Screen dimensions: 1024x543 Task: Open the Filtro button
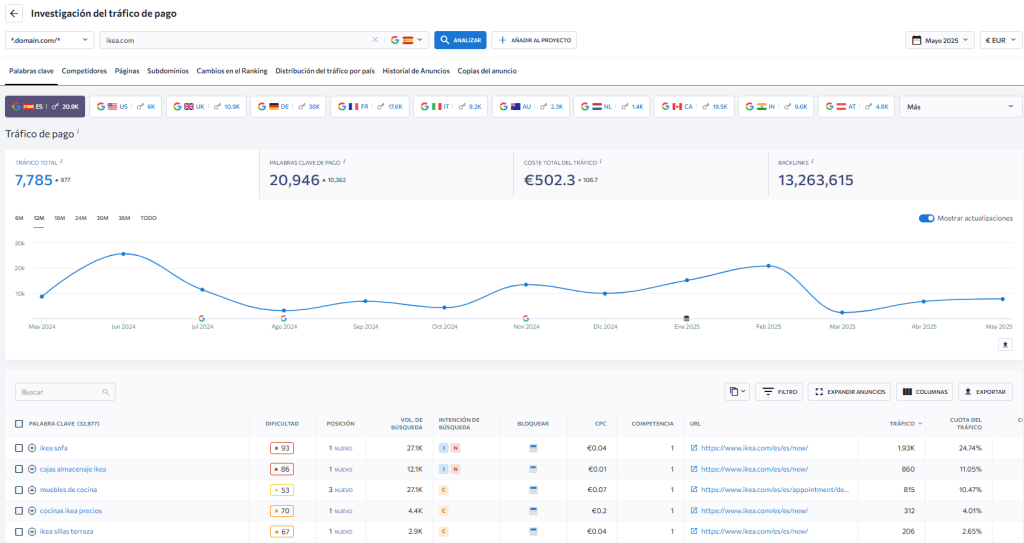779,391
